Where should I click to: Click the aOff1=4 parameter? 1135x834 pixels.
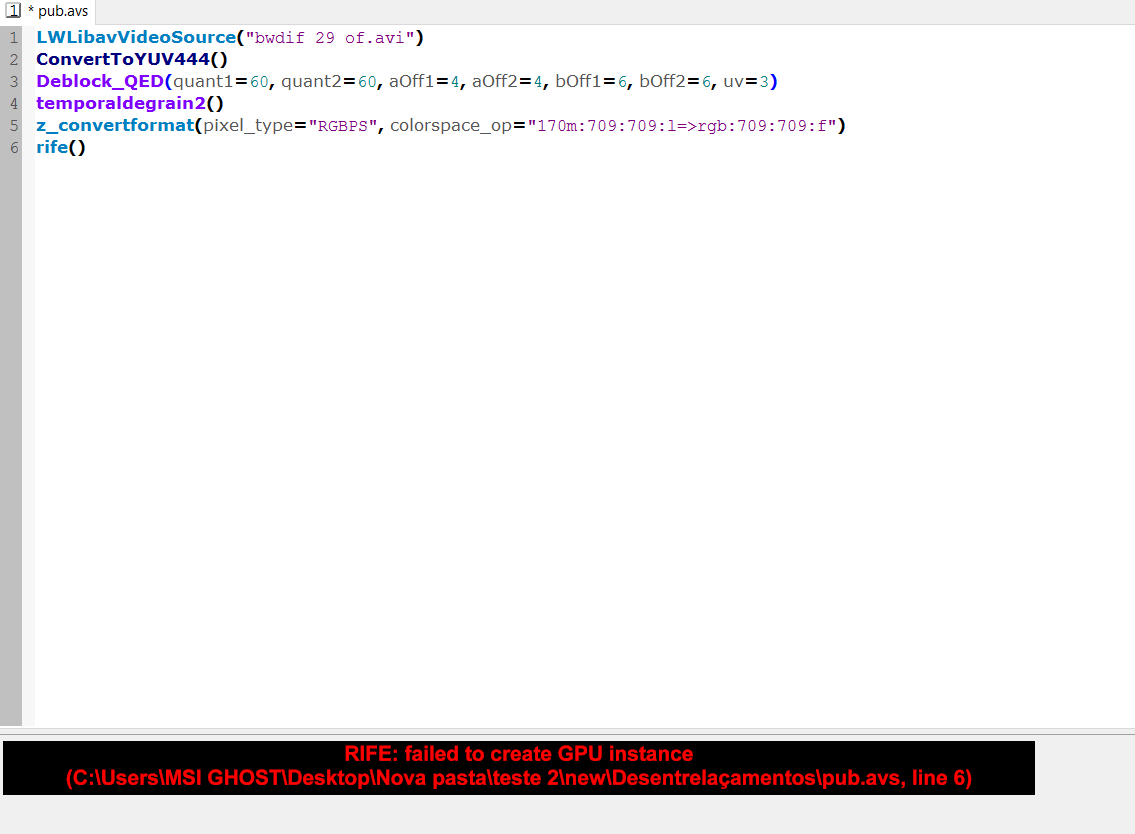[x=424, y=82]
